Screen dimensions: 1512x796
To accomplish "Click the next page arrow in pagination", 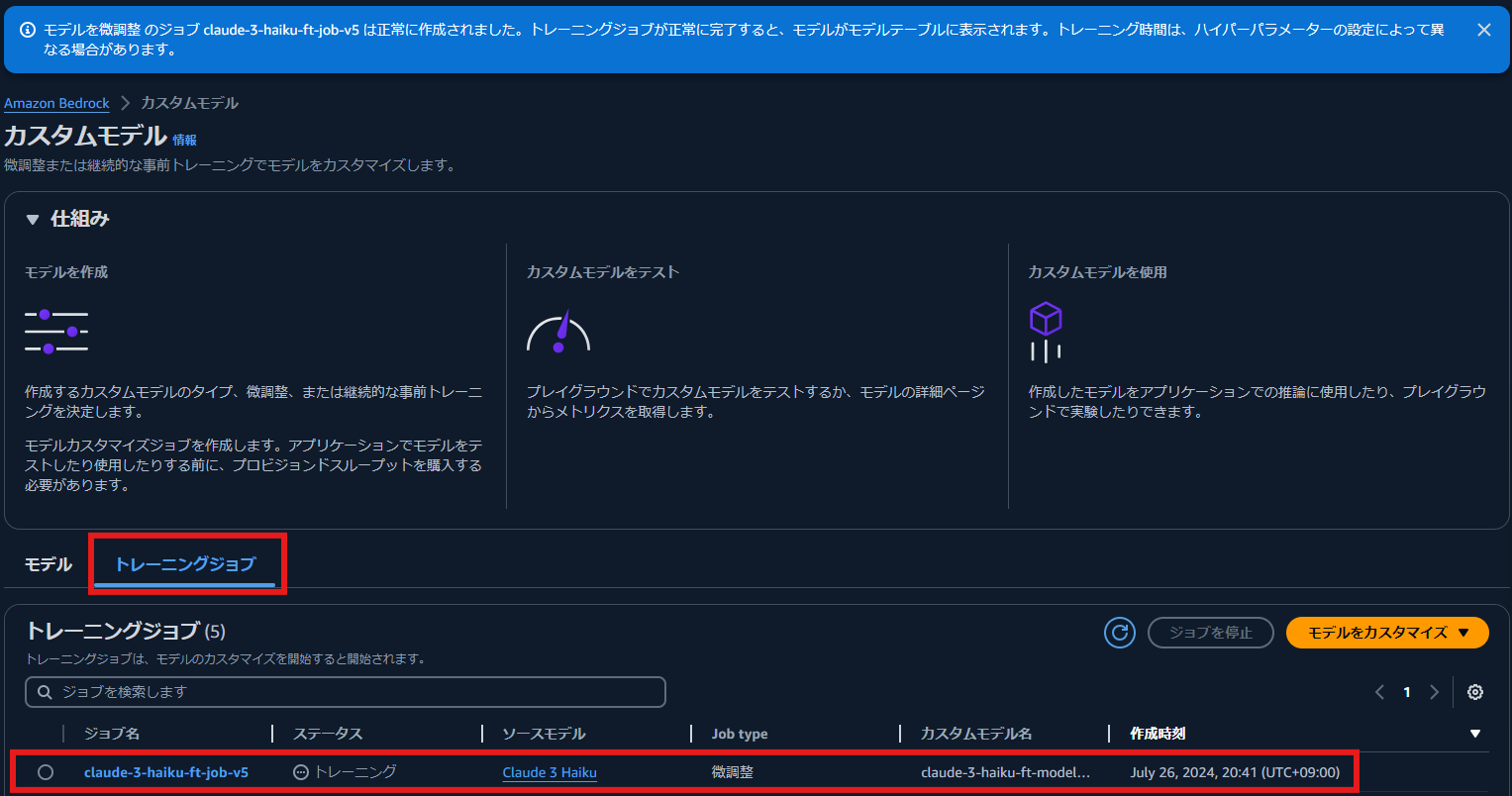I will [x=1434, y=692].
